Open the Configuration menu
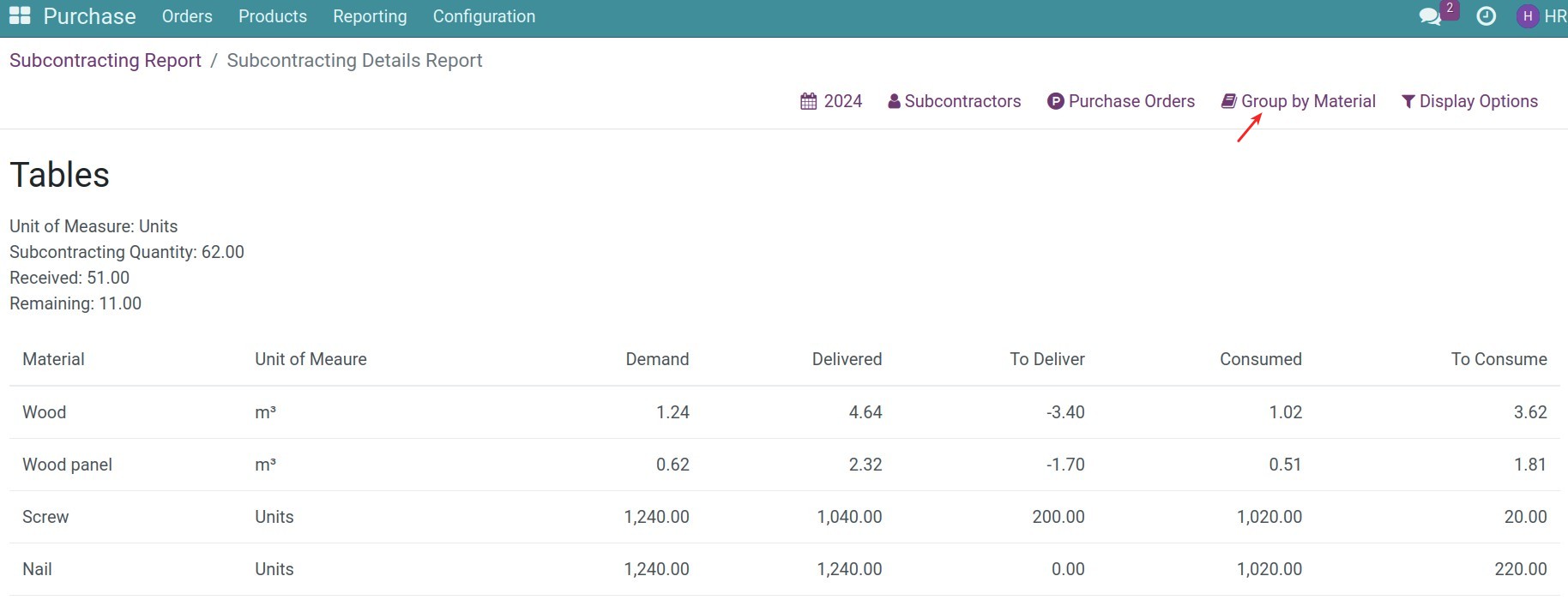 tap(484, 16)
